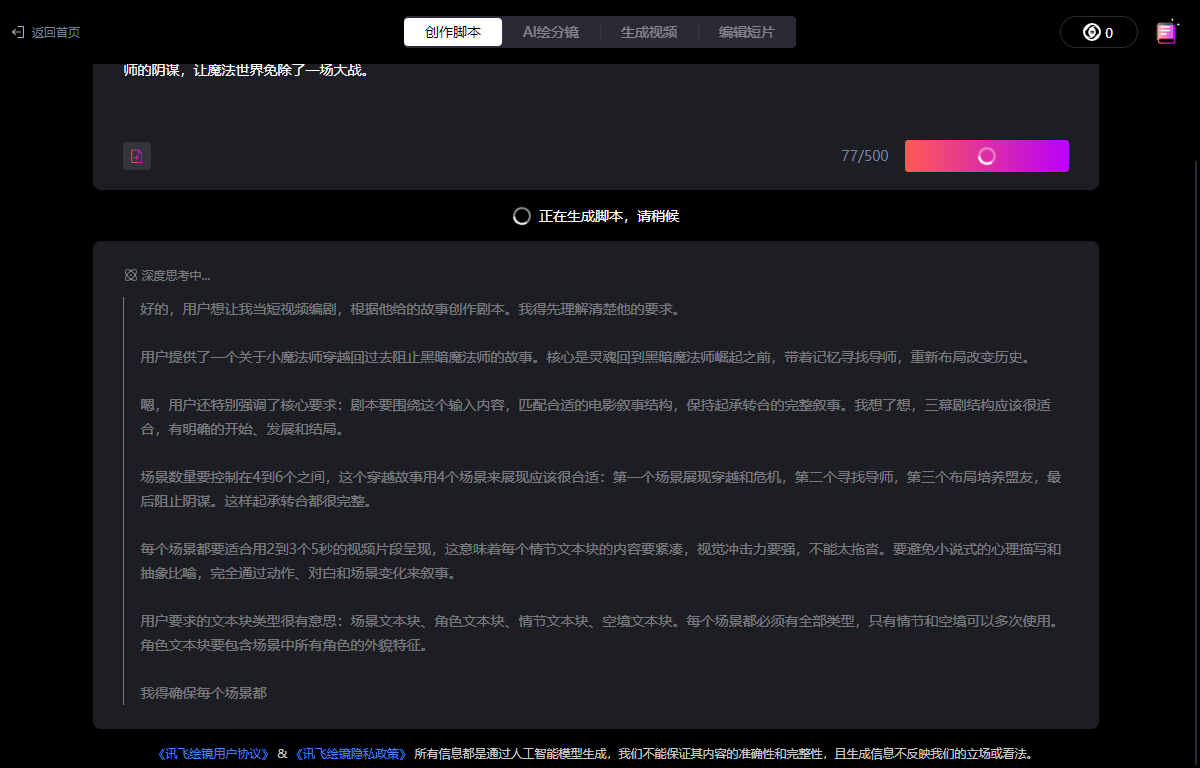This screenshot has width=1200, height=768.
Task: Open the 《讯飞绘镜用户协议》 link
Action: [x=214, y=753]
